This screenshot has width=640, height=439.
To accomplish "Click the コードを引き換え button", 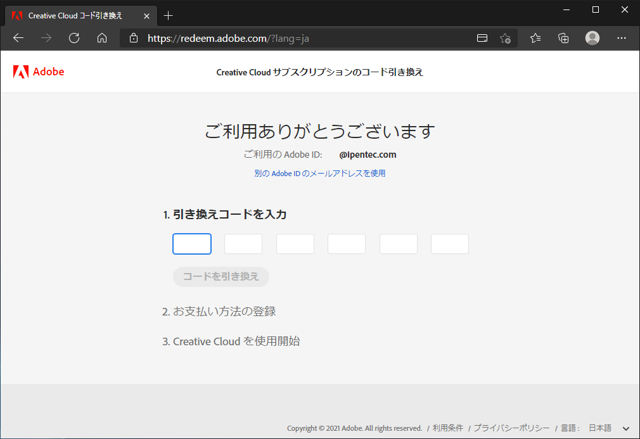I will click(x=221, y=277).
